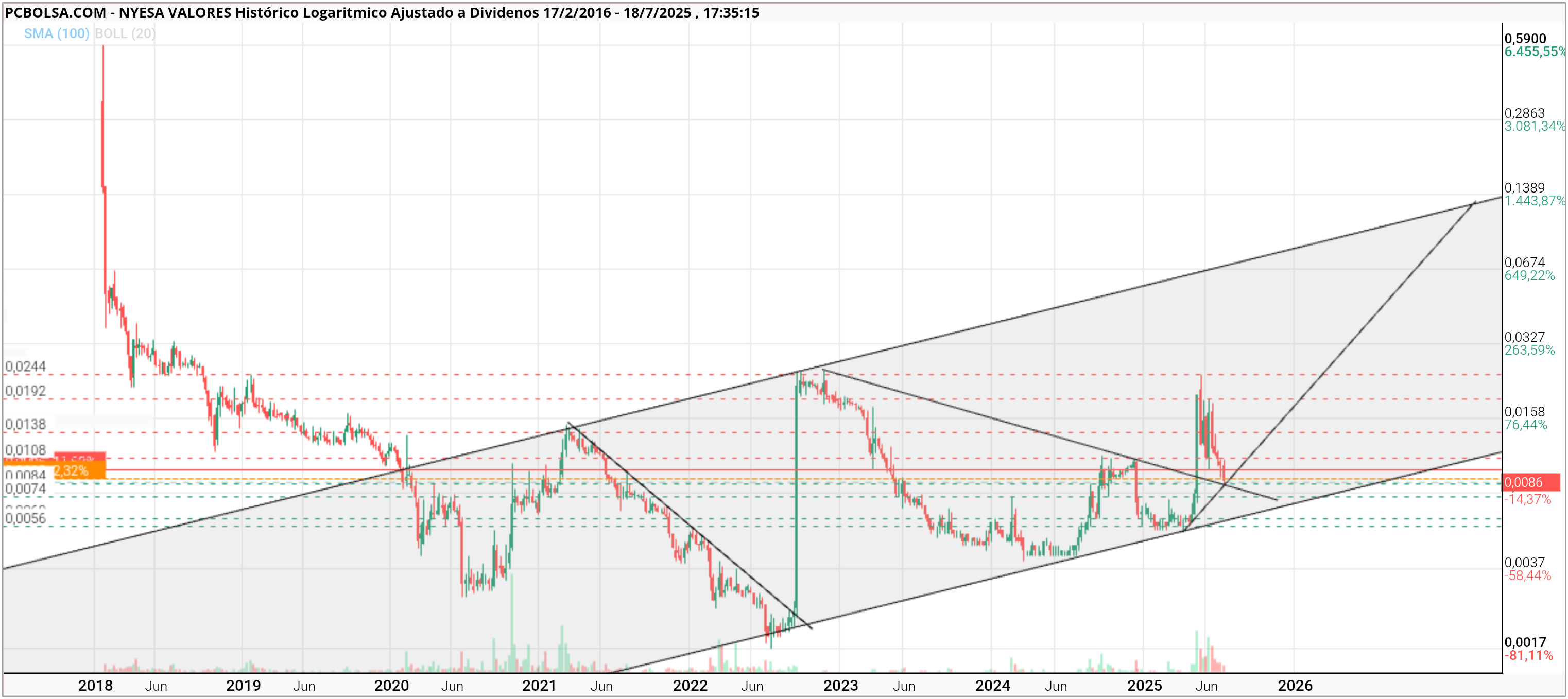Screen dimensions: 1568x699
Task: Select the -14,37% percentage label
Action: click(x=1528, y=499)
